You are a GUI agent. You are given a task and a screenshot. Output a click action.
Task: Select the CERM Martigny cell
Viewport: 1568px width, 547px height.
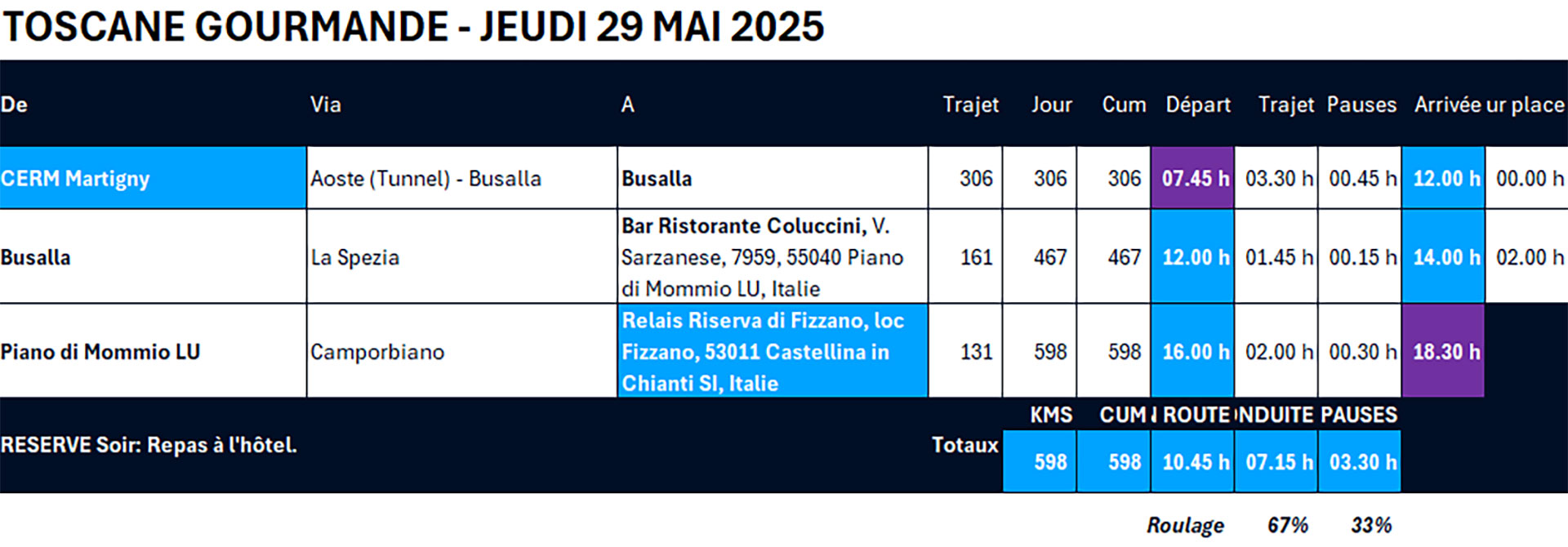click(x=153, y=178)
